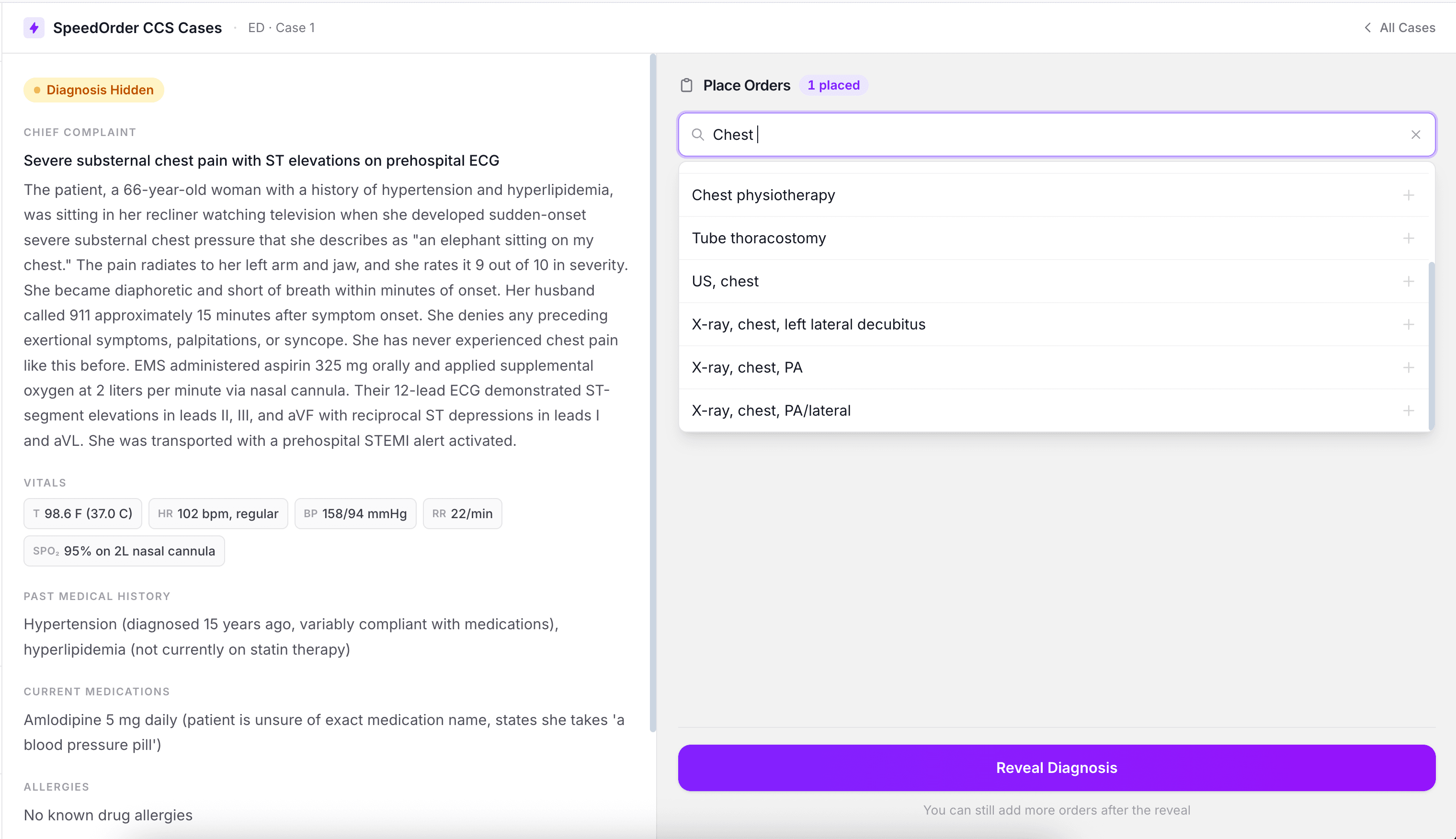Click the Vitals section heading
This screenshot has width=1456, height=839.
(45, 483)
